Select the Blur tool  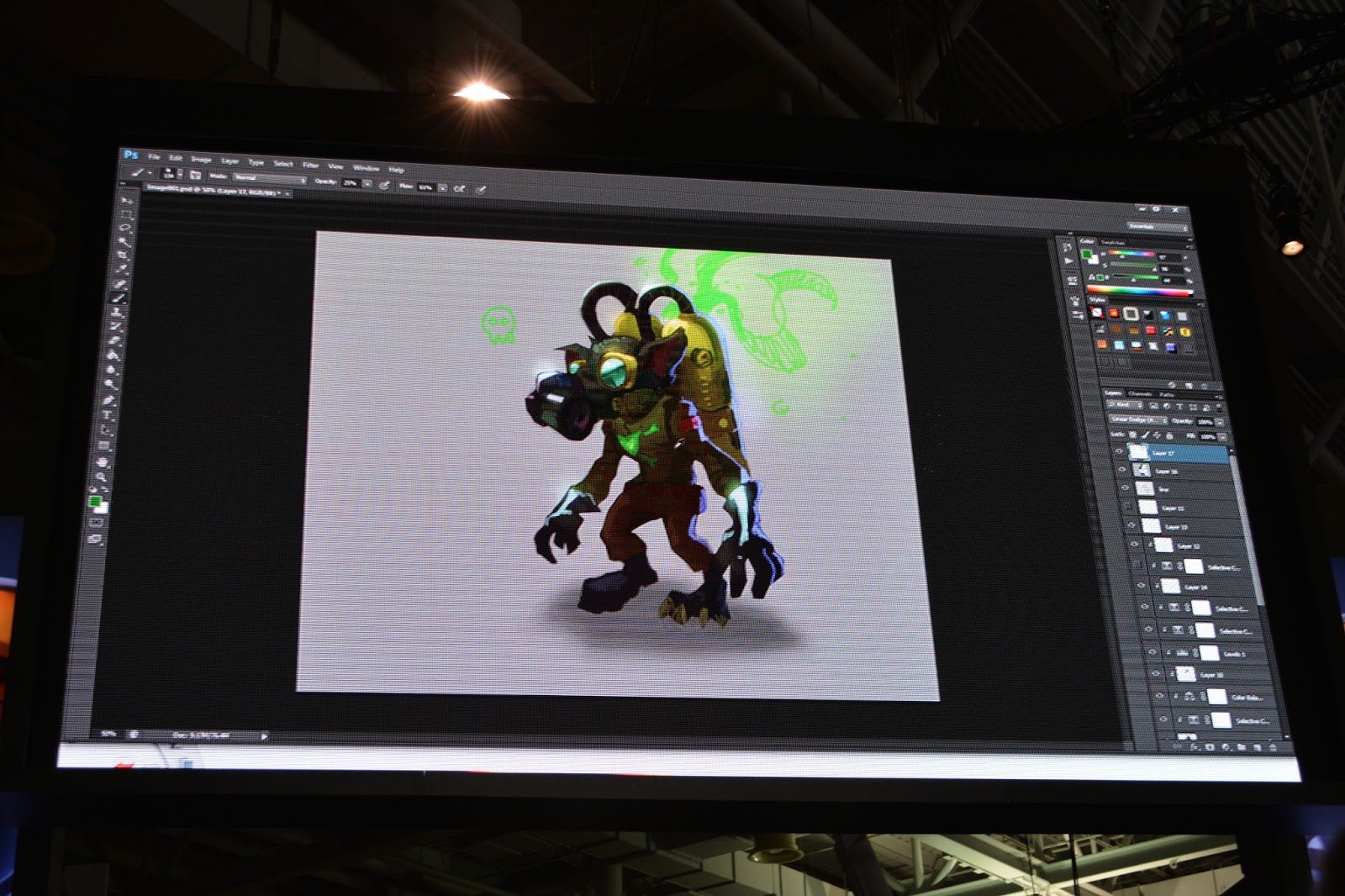pos(111,369)
